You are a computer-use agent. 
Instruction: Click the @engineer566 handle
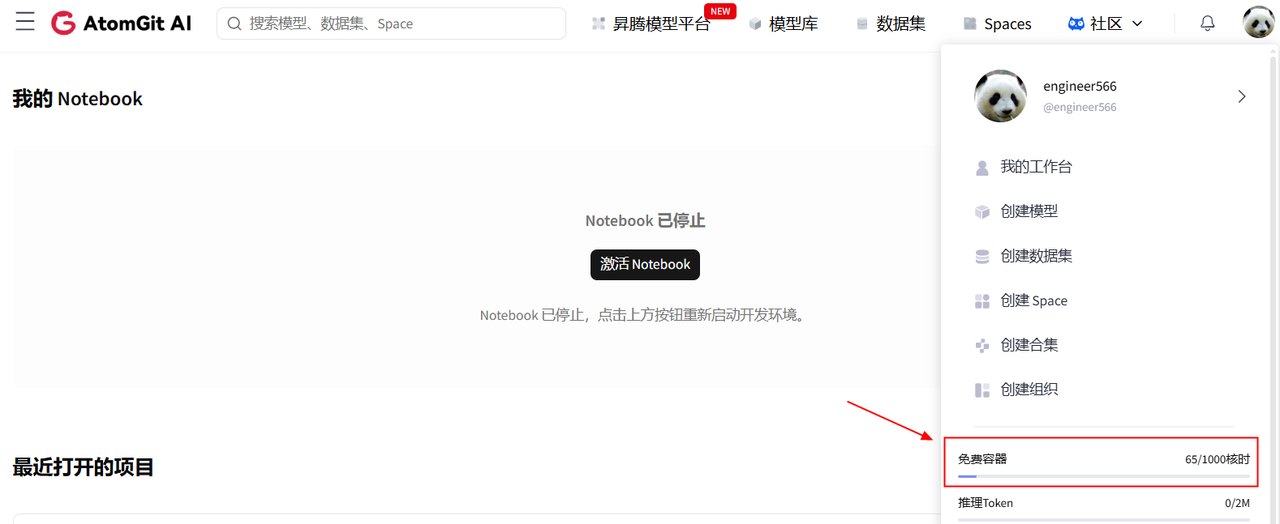[x=1079, y=107]
